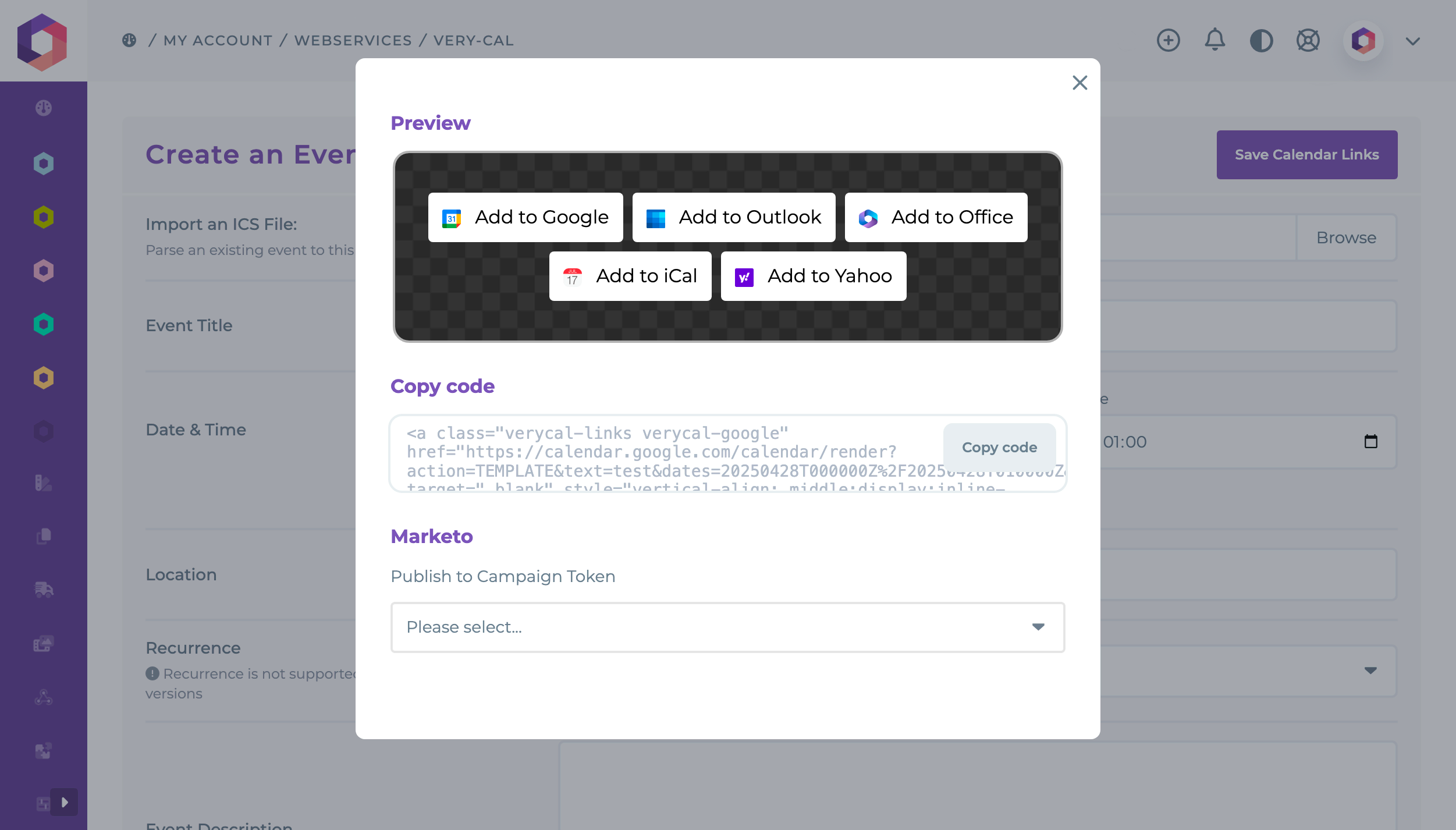Select the teal hexagon sidebar icon
The image size is (1456, 830).
click(x=44, y=324)
